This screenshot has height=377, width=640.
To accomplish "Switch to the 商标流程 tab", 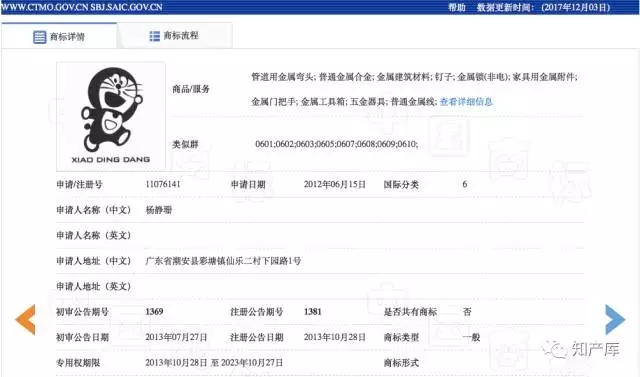I will point(175,36).
